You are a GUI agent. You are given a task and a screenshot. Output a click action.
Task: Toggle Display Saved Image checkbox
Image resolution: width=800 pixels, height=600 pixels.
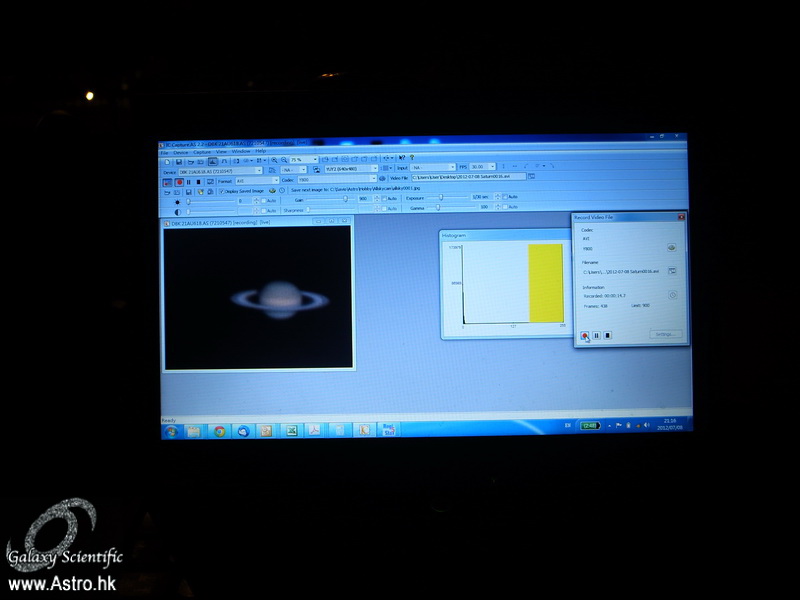click(222, 190)
